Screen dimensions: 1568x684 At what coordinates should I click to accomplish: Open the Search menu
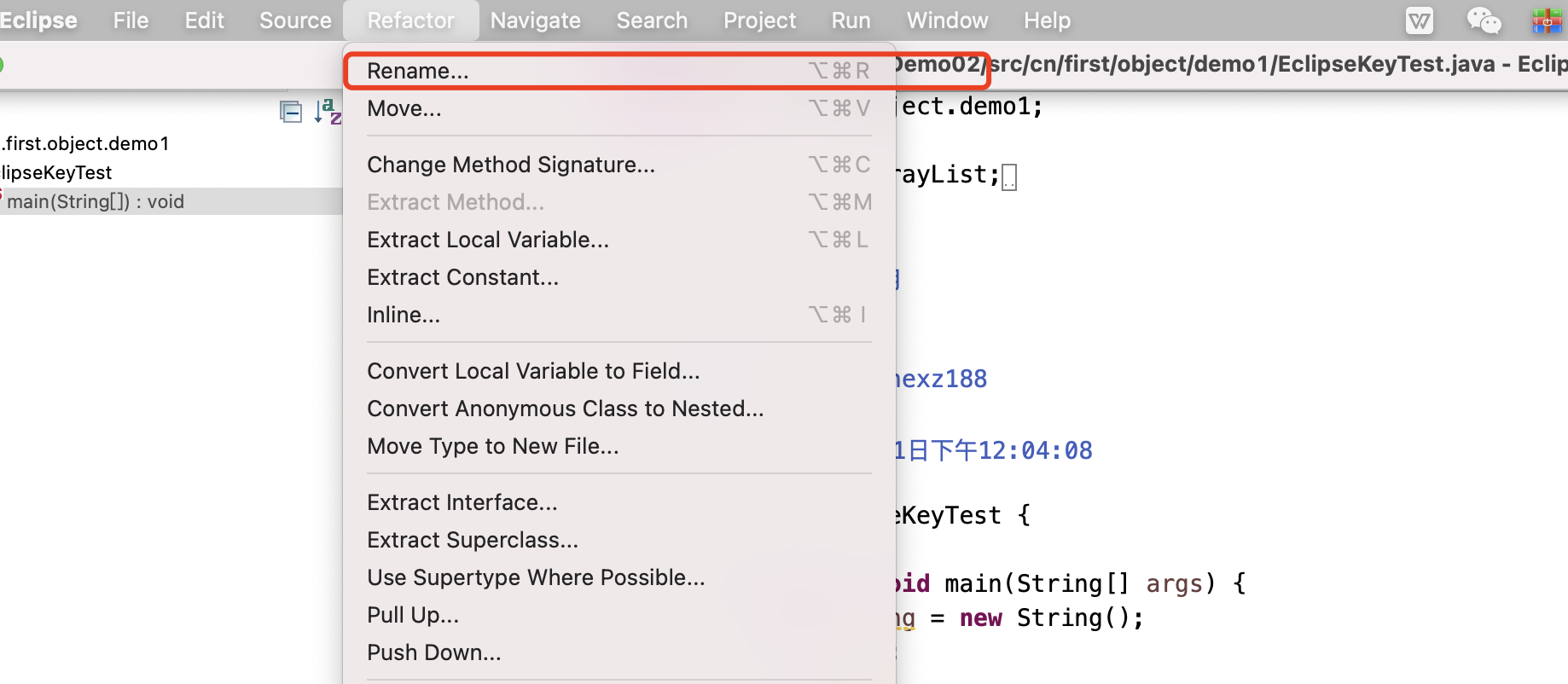[x=652, y=20]
